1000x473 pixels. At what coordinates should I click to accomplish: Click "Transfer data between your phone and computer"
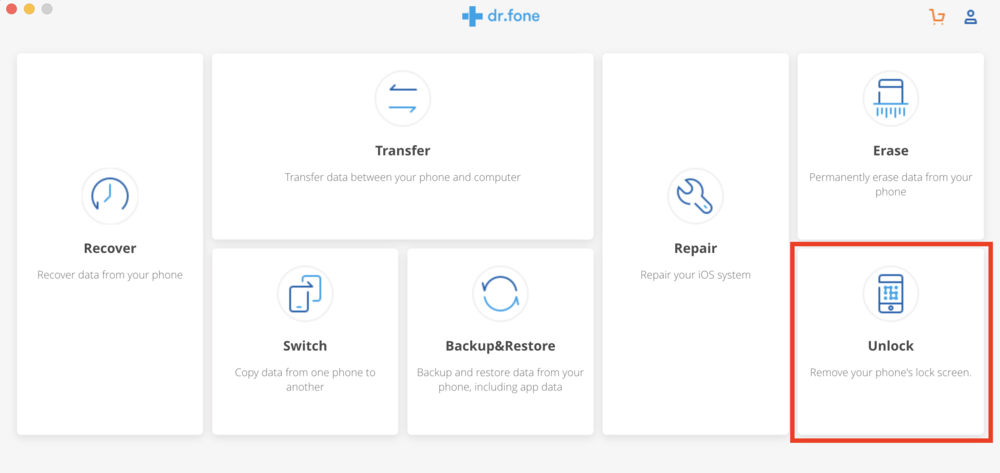(402, 177)
